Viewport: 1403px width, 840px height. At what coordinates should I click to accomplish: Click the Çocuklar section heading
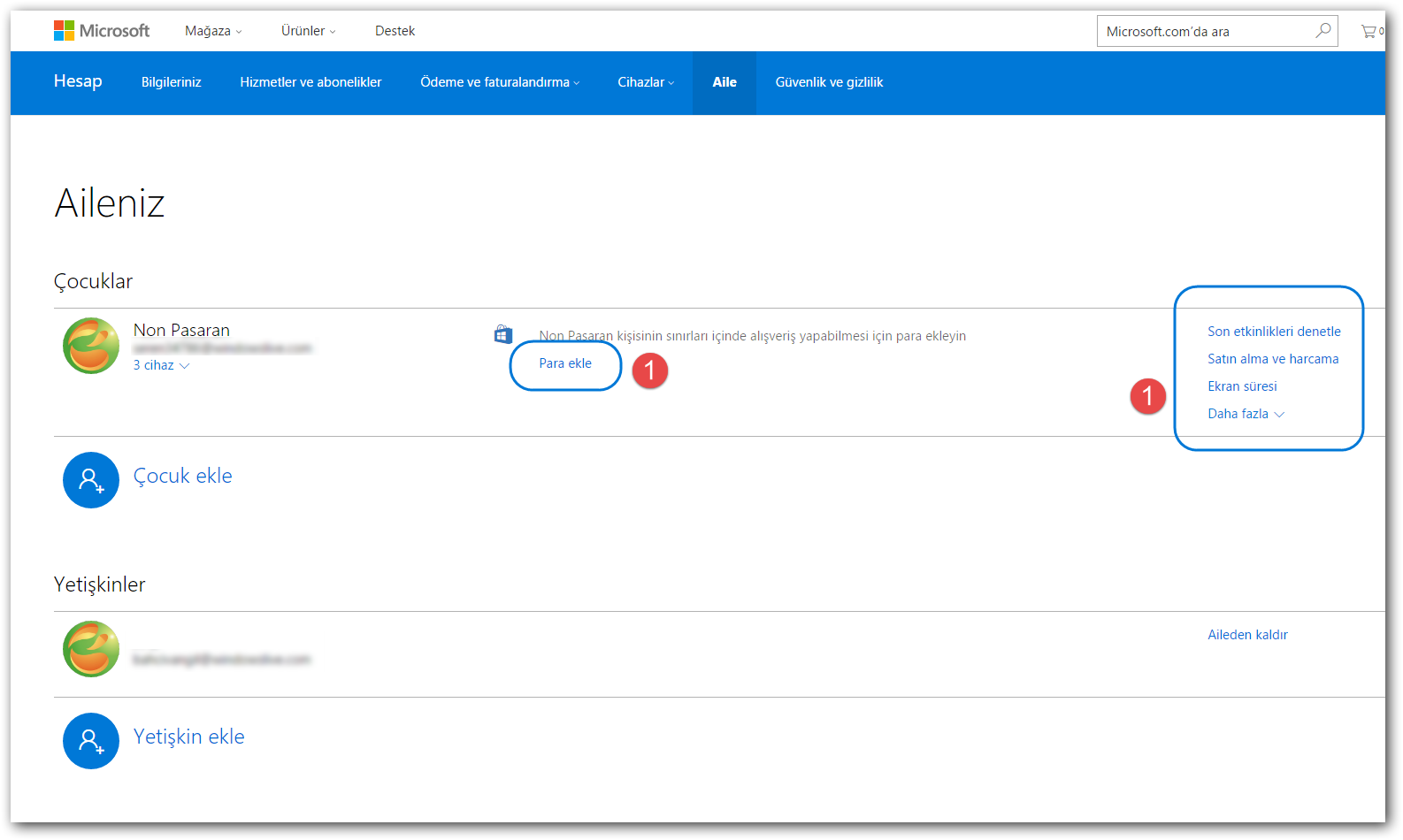pos(93,282)
